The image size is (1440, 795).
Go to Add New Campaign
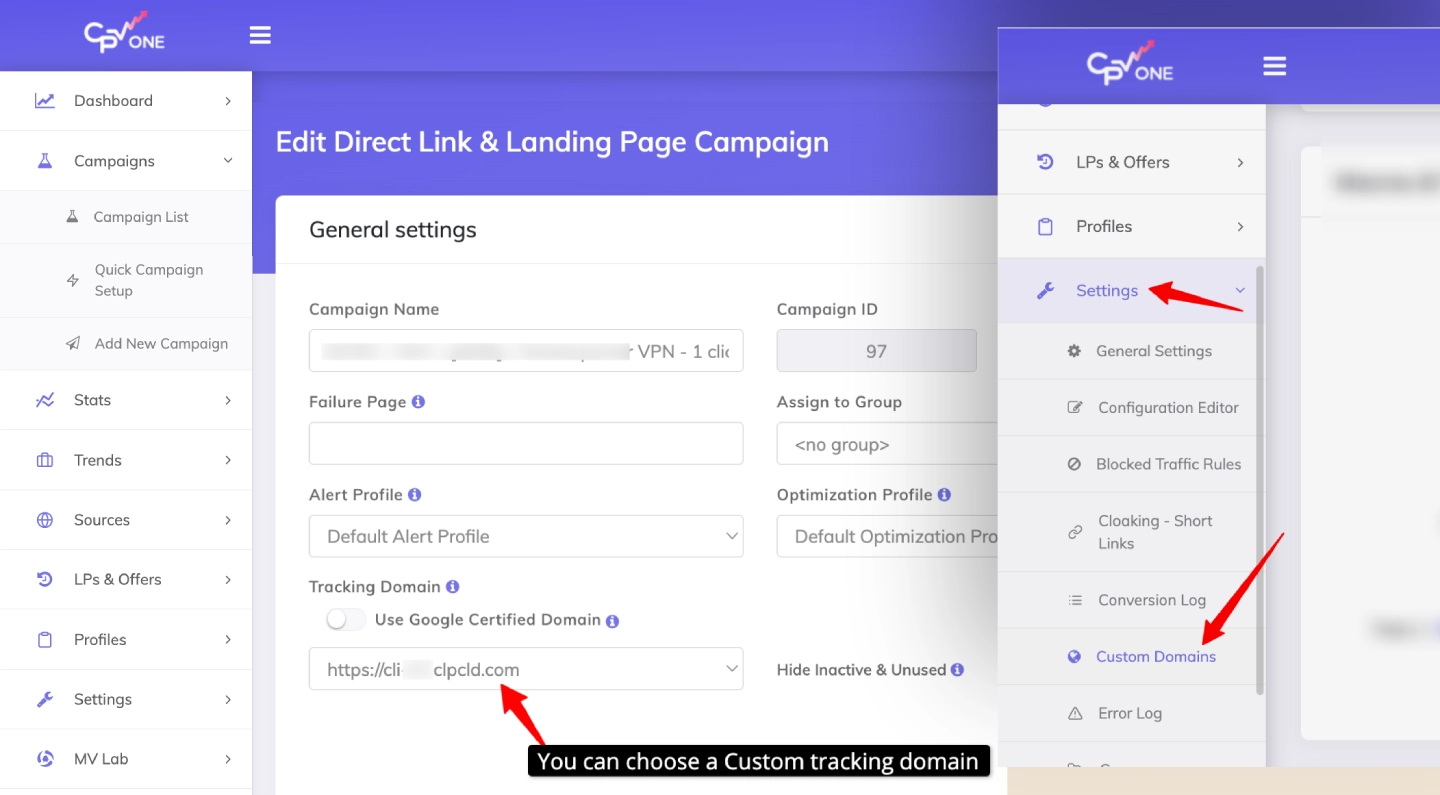pyautogui.click(x=160, y=344)
